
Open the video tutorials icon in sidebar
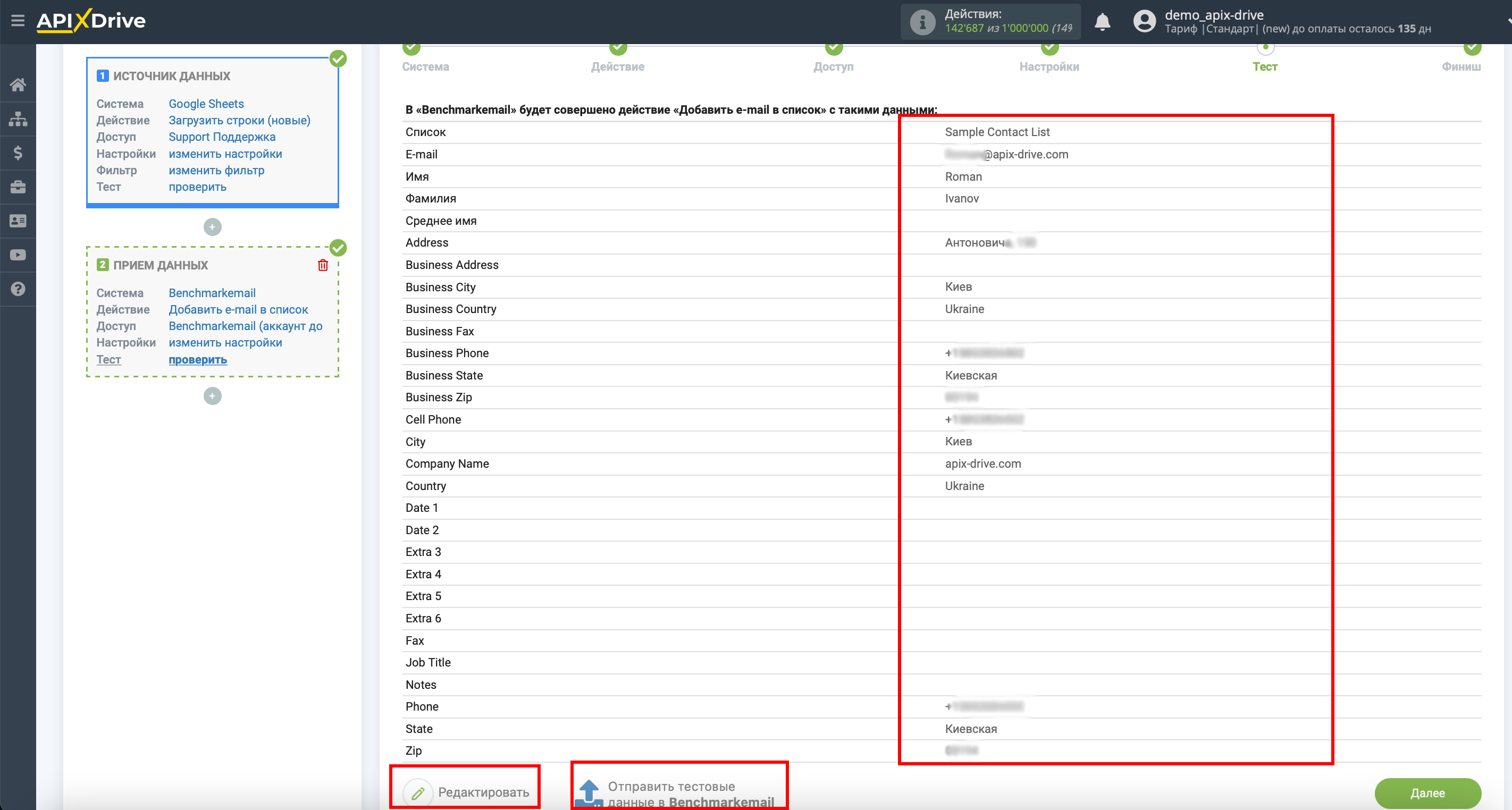pyautogui.click(x=18, y=255)
